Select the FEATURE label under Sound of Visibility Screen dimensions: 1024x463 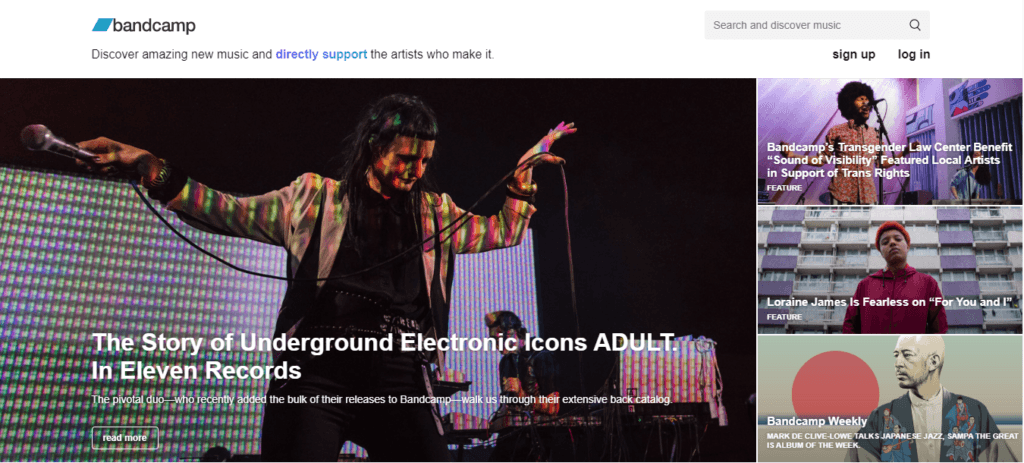pos(784,187)
